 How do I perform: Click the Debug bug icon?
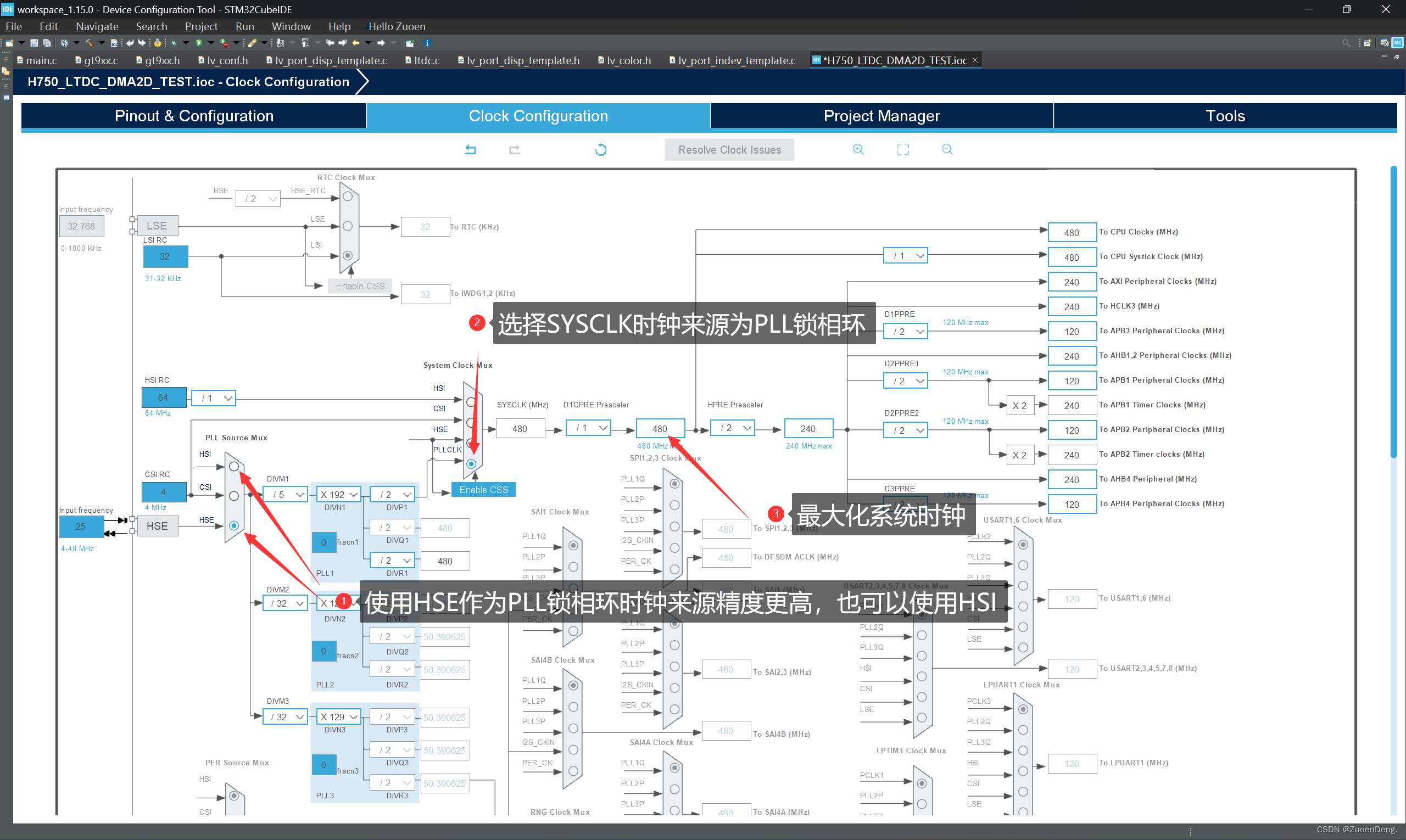point(174,43)
